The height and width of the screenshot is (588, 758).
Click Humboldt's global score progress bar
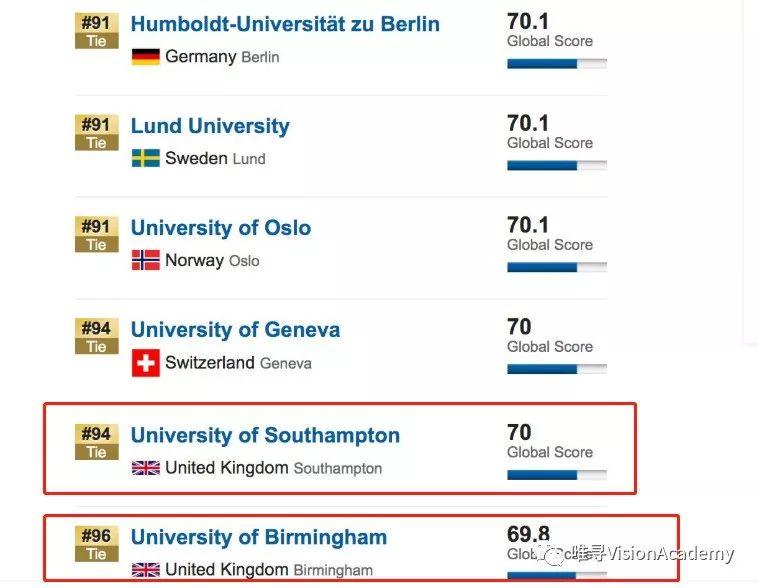coord(556,64)
